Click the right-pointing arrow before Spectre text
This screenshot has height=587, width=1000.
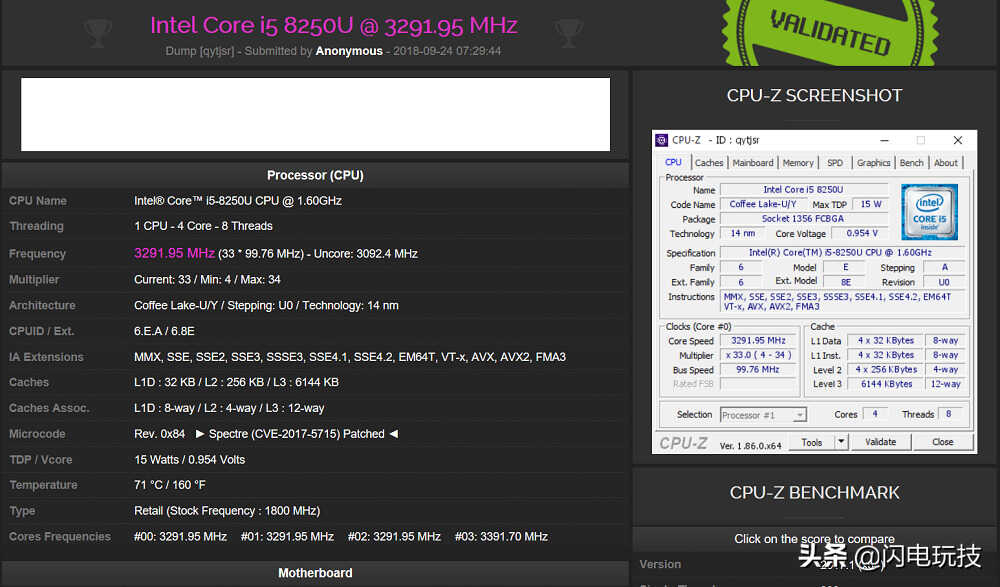tap(200, 434)
